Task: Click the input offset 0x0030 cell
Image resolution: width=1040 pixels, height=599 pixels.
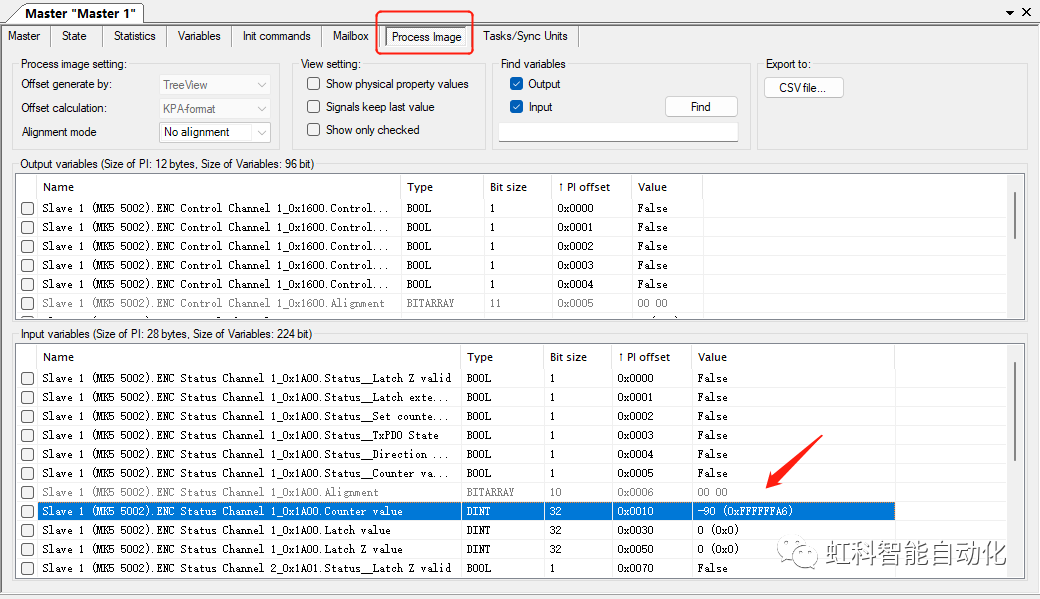Action: (651, 531)
